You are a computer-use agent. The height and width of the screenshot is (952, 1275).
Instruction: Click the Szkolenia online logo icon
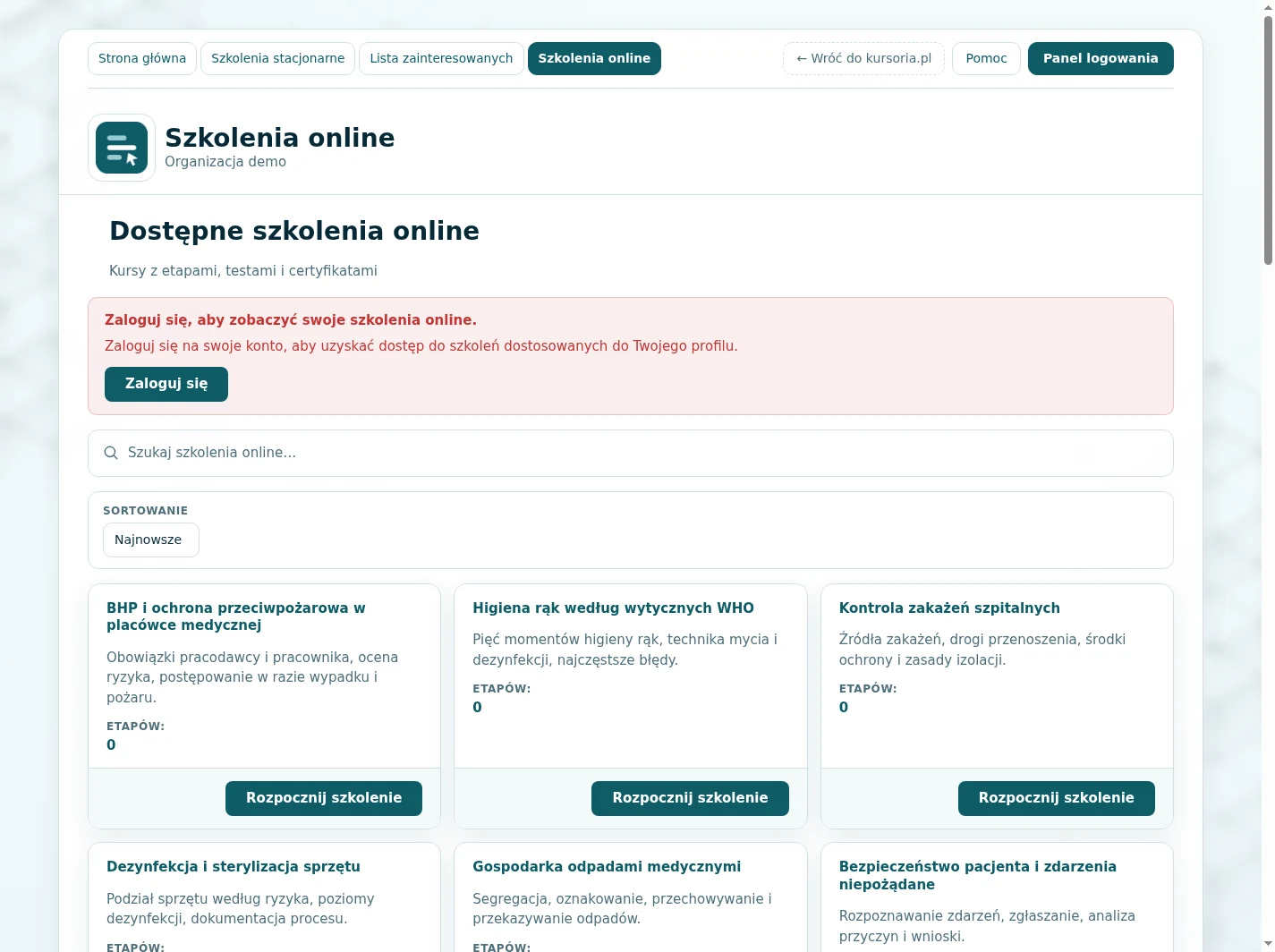122,148
